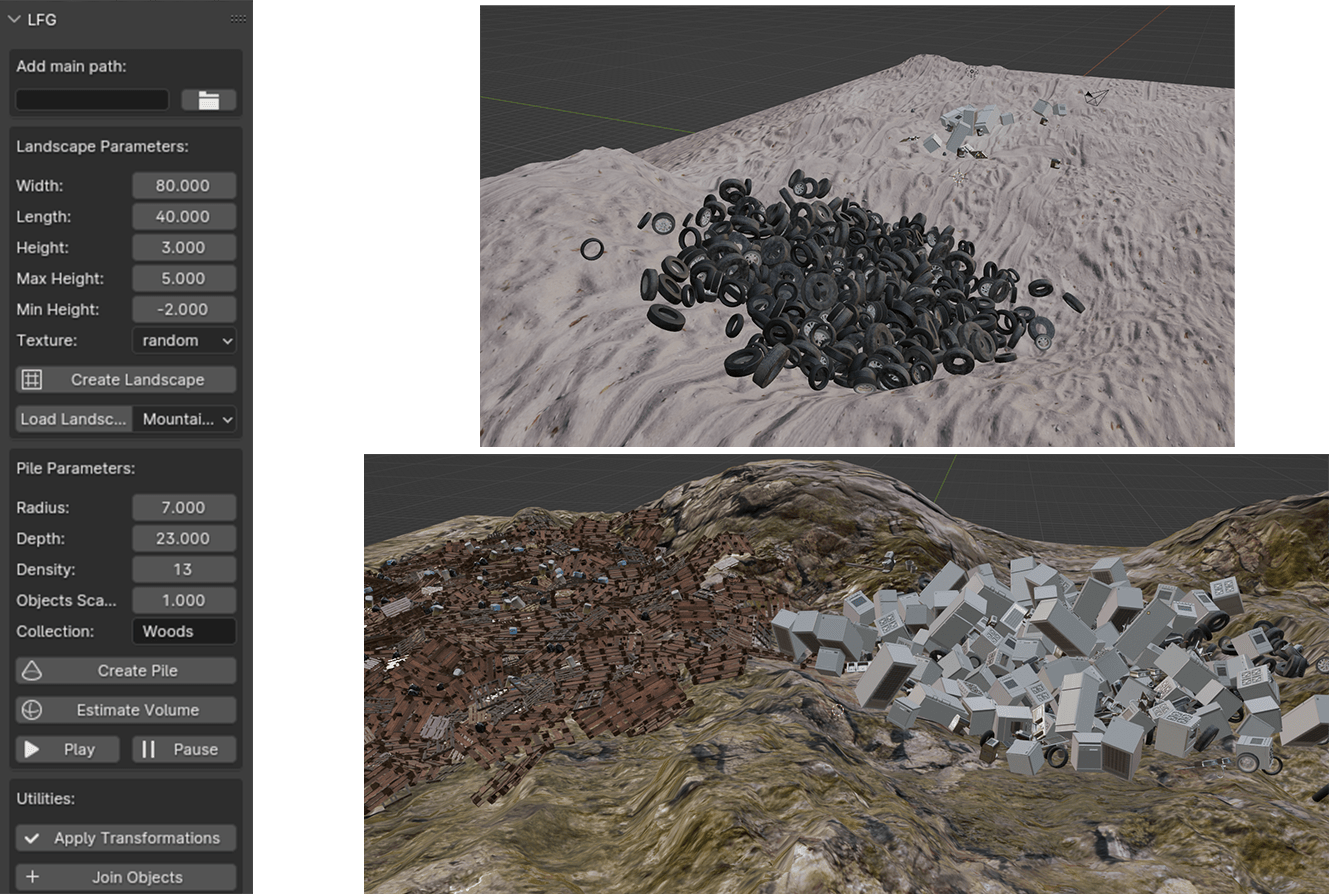
Task: Click the Length value field
Action: [184, 217]
